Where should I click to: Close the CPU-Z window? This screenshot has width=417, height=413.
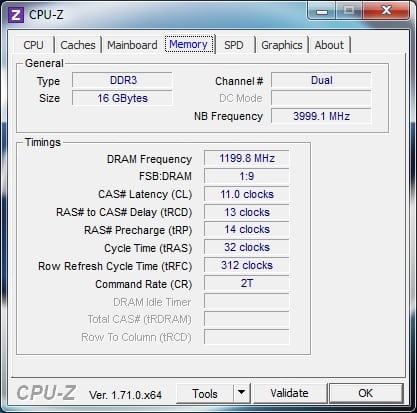(386, 11)
